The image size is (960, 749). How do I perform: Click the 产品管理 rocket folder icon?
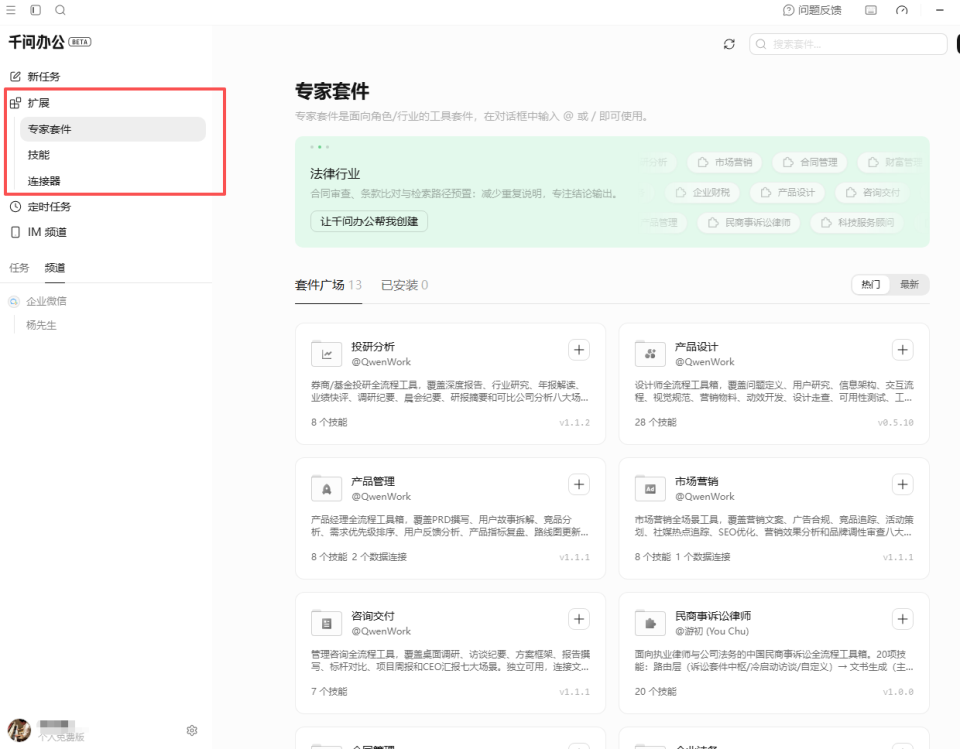326,488
